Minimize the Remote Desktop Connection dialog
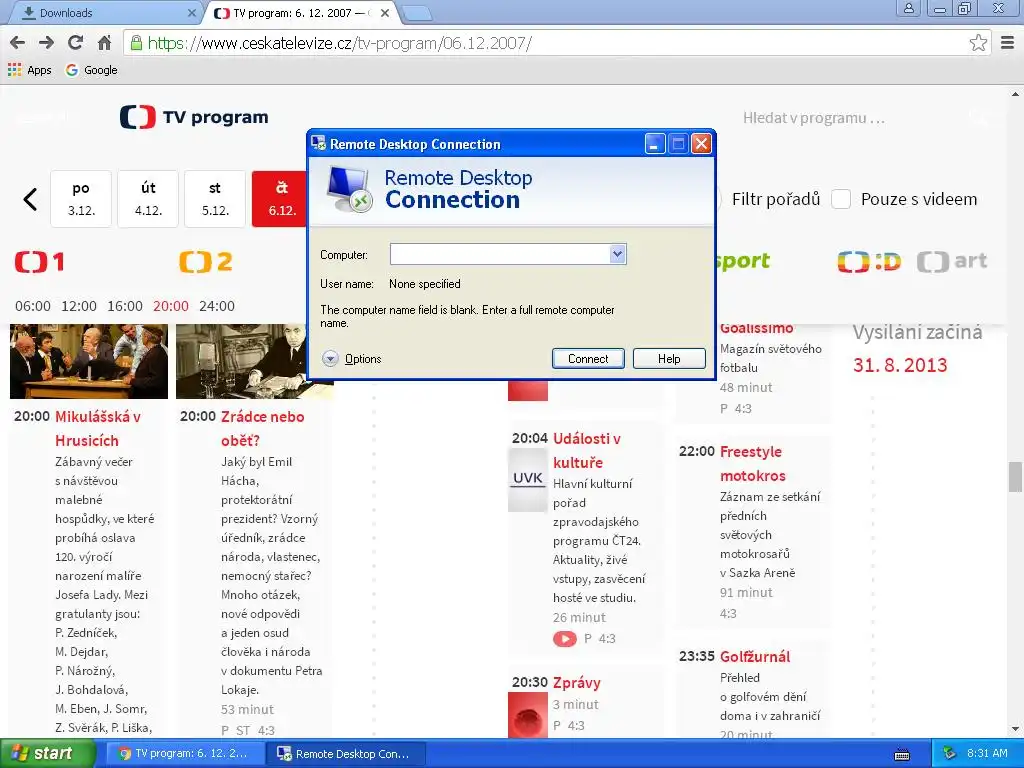This screenshot has height=768, width=1024. tap(654, 144)
